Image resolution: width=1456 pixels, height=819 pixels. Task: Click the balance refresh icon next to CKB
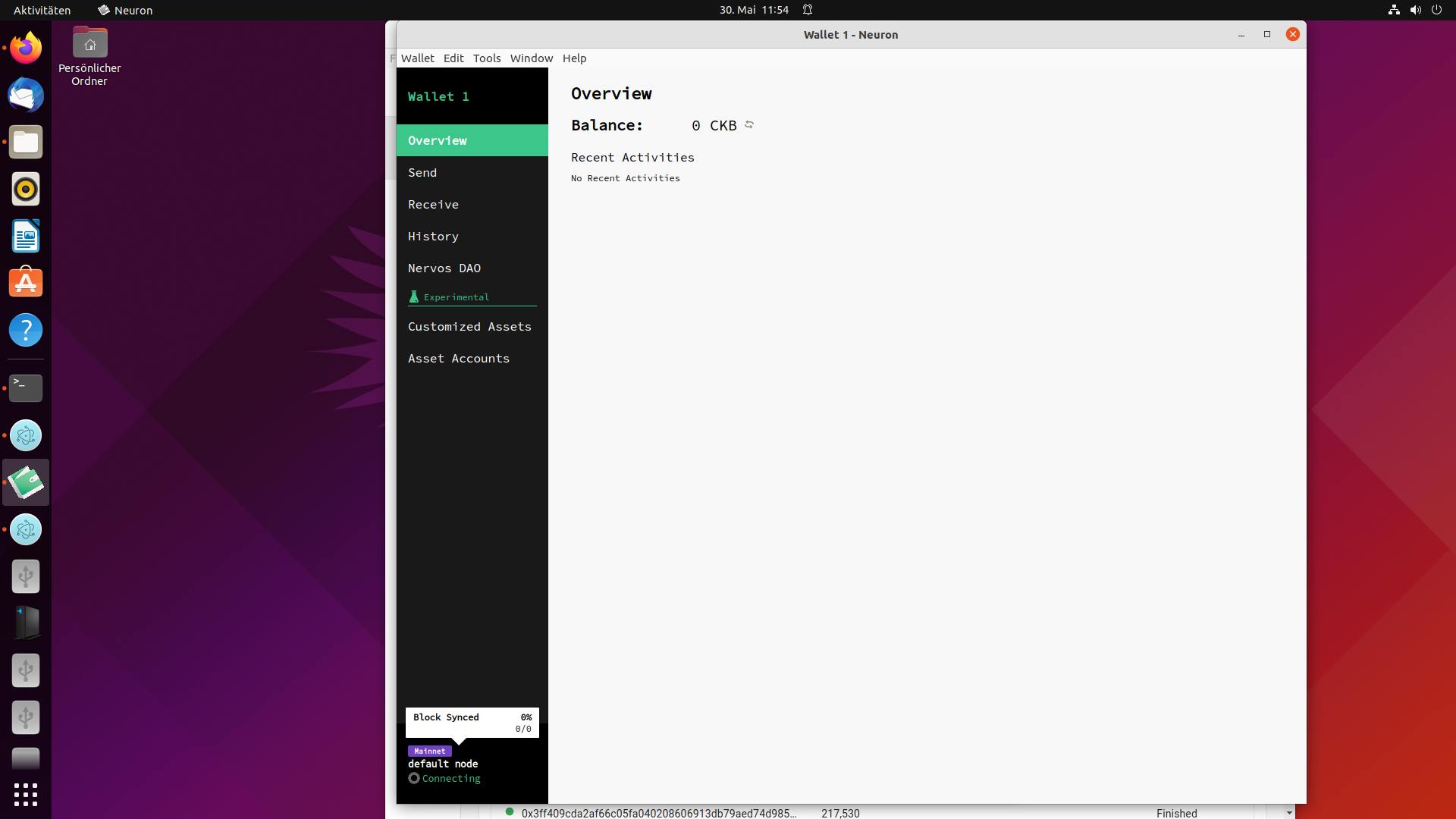point(749,124)
